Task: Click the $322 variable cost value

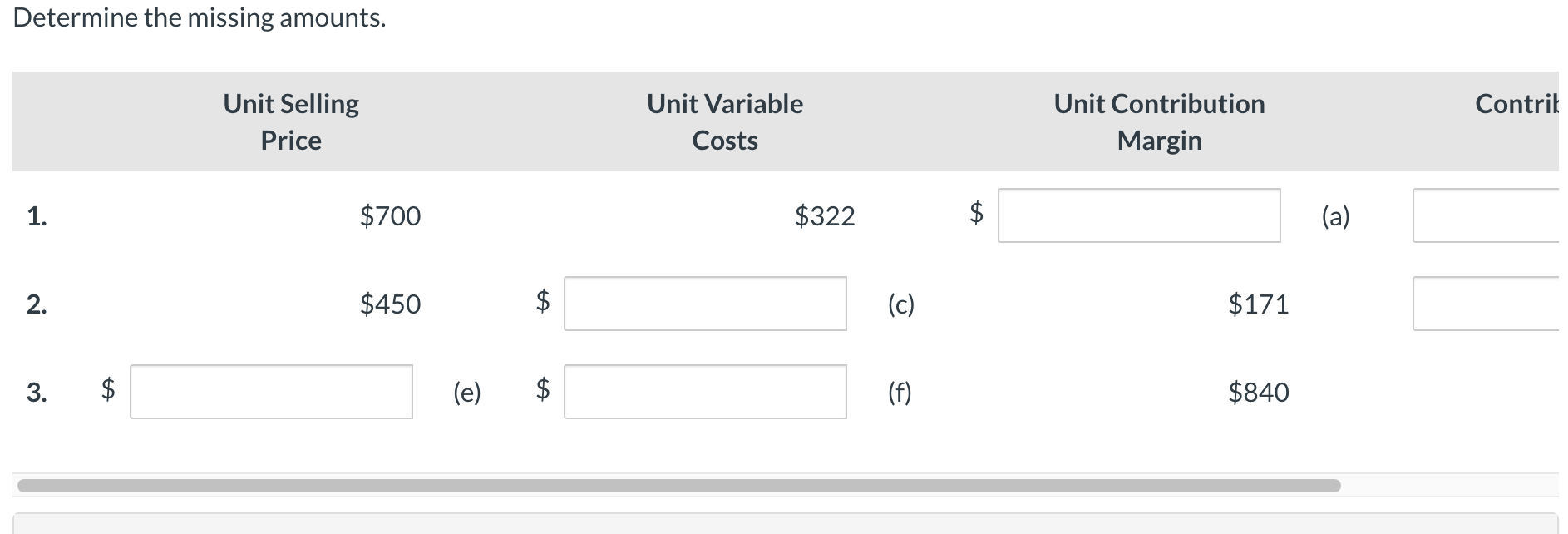Action: pos(824,216)
